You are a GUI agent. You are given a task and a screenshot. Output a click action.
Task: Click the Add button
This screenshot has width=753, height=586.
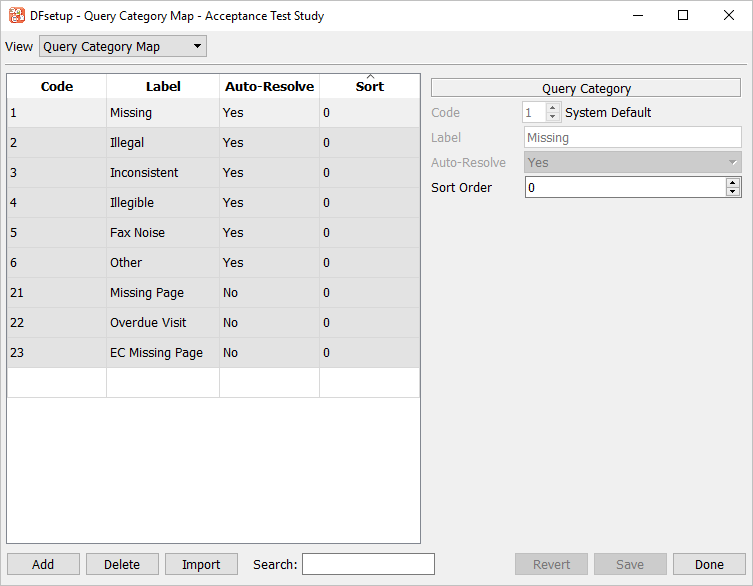[43, 564]
